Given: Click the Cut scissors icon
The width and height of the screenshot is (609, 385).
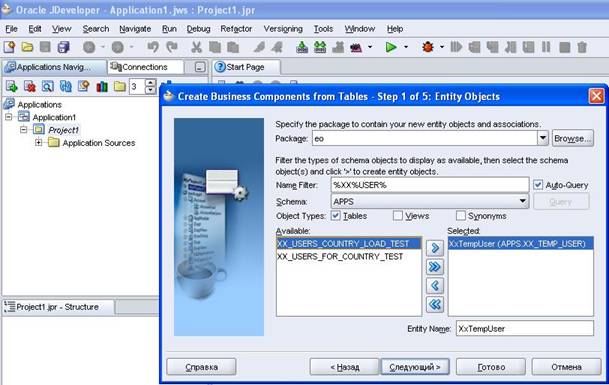Looking at the screenshot, I should click(197, 47).
